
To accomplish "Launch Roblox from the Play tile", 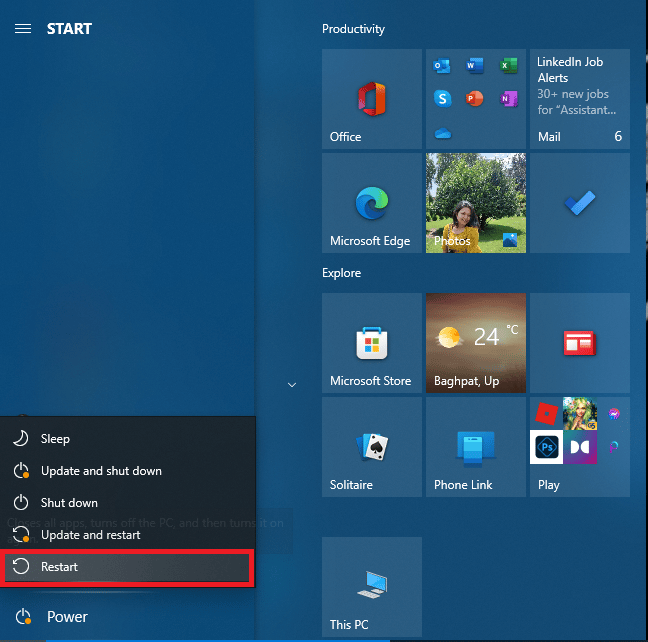I will (546, 414).
